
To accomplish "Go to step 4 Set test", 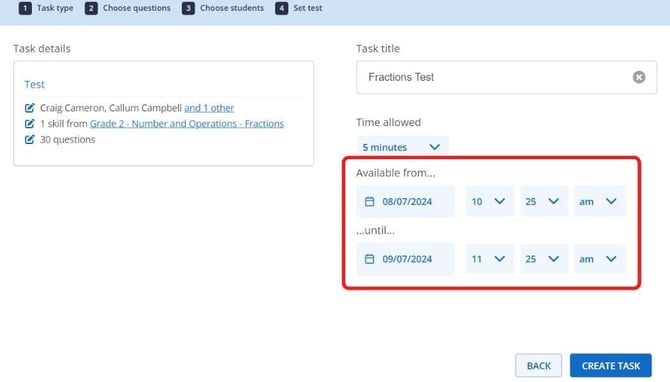I will coord(299,8).
